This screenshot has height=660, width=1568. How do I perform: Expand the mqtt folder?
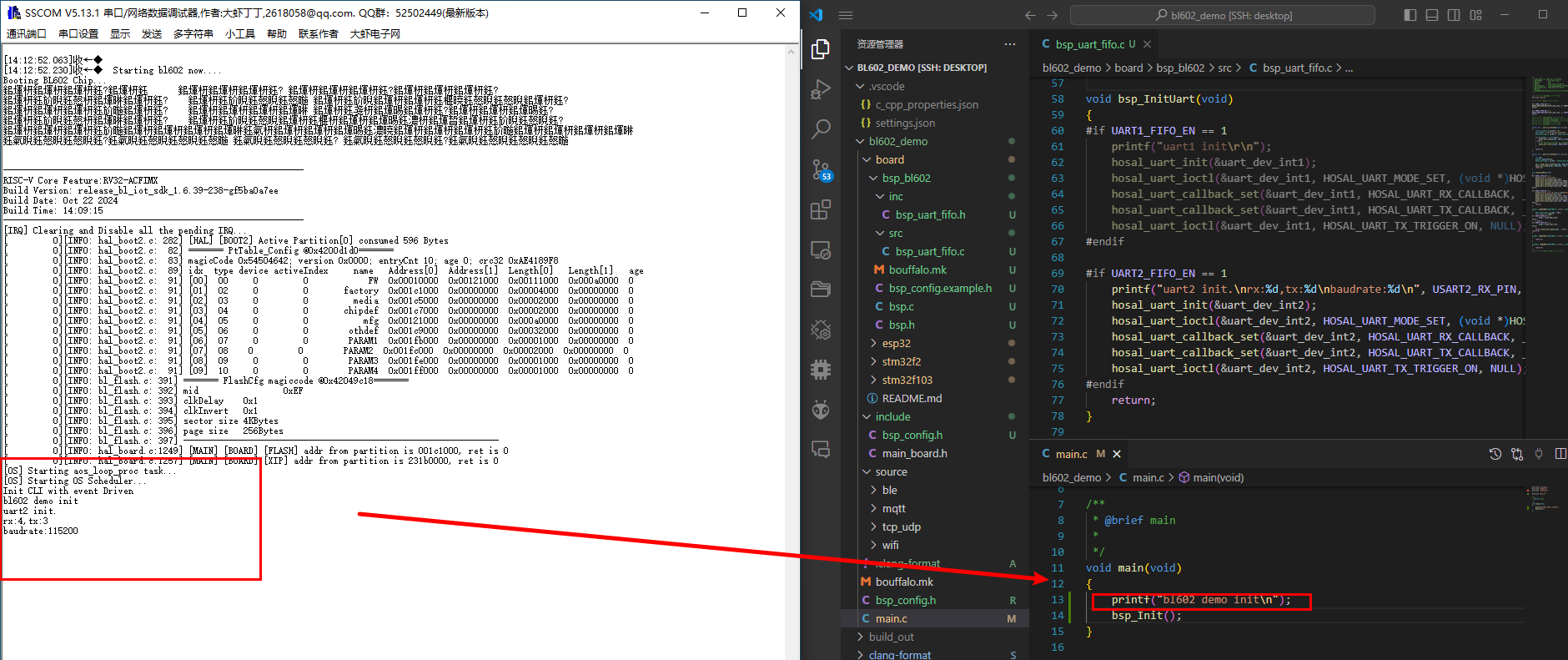point(873,508)
